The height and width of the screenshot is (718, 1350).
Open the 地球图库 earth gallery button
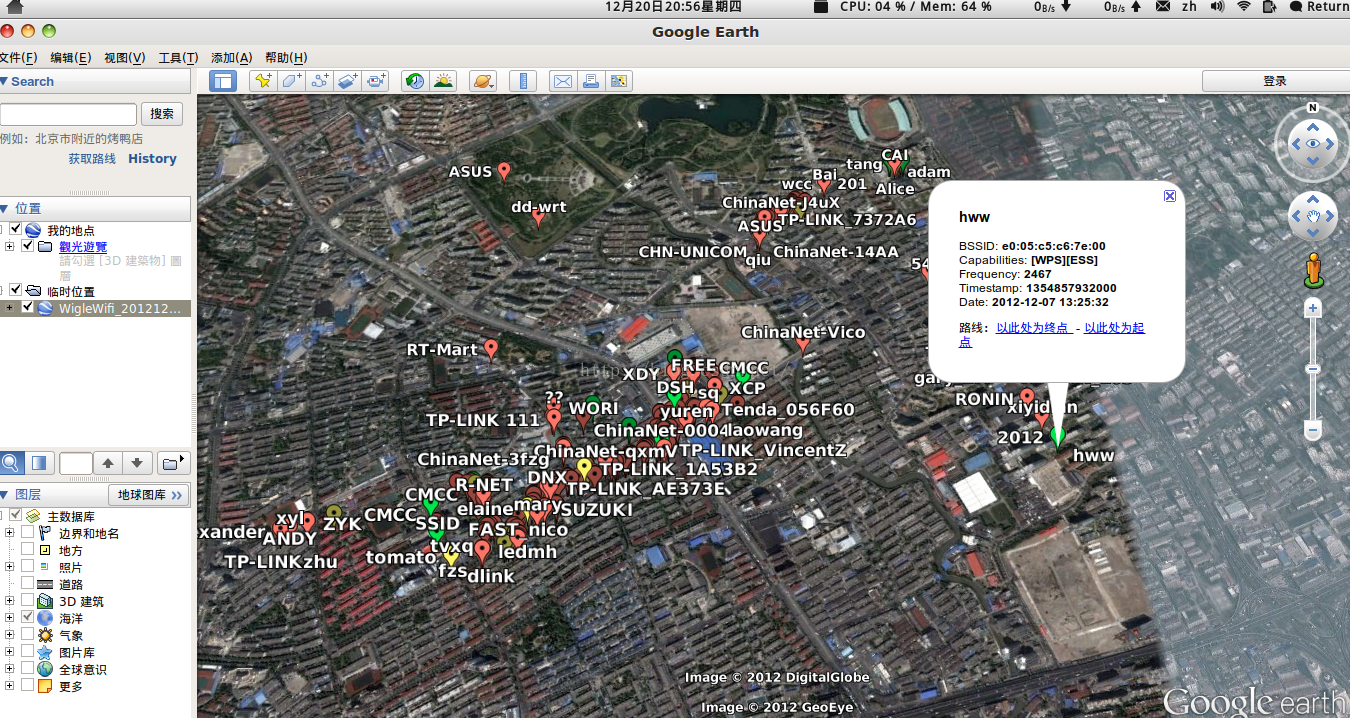point(149,495)
